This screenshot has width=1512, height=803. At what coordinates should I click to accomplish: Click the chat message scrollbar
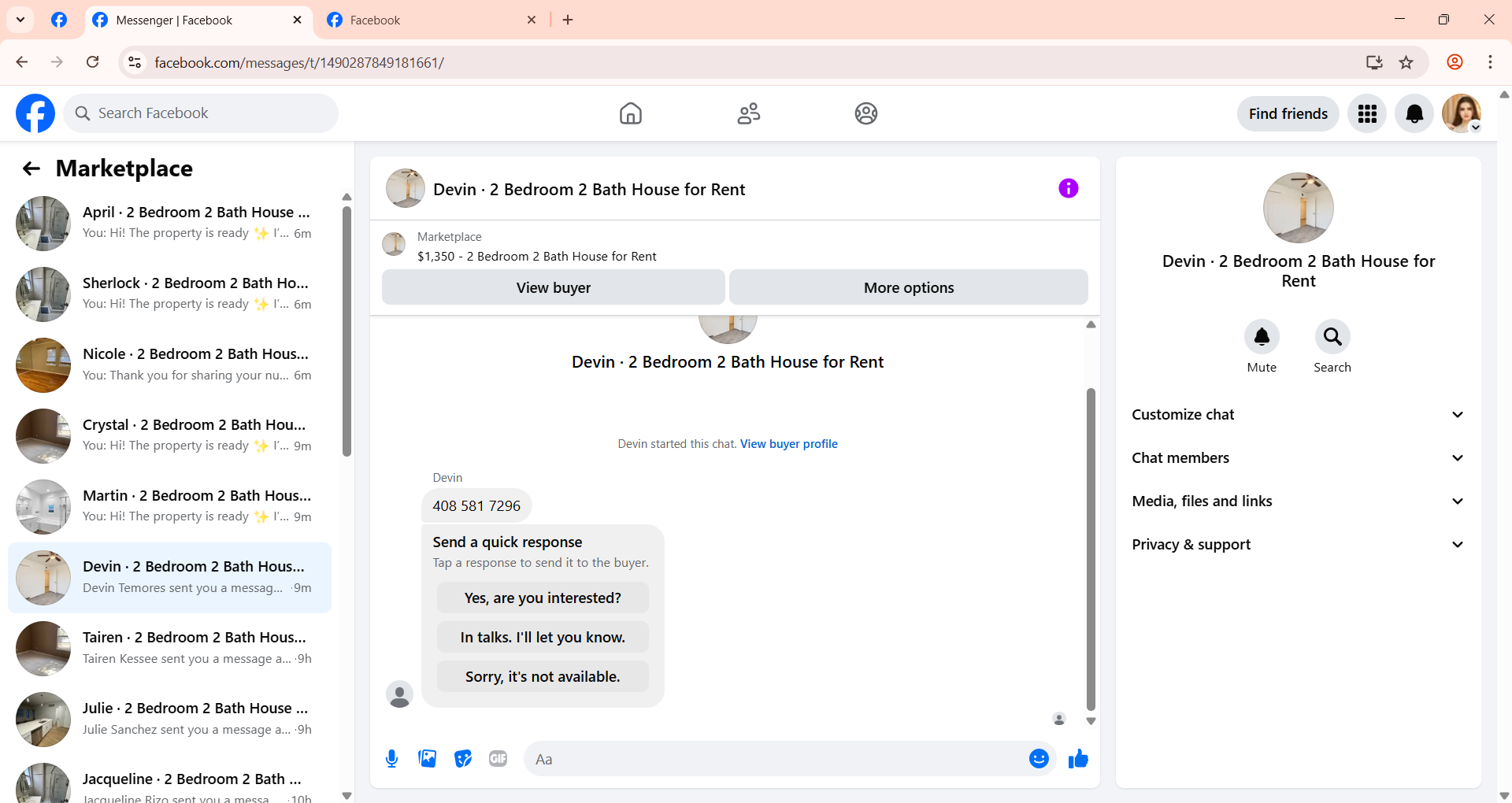pos(1091,550)
